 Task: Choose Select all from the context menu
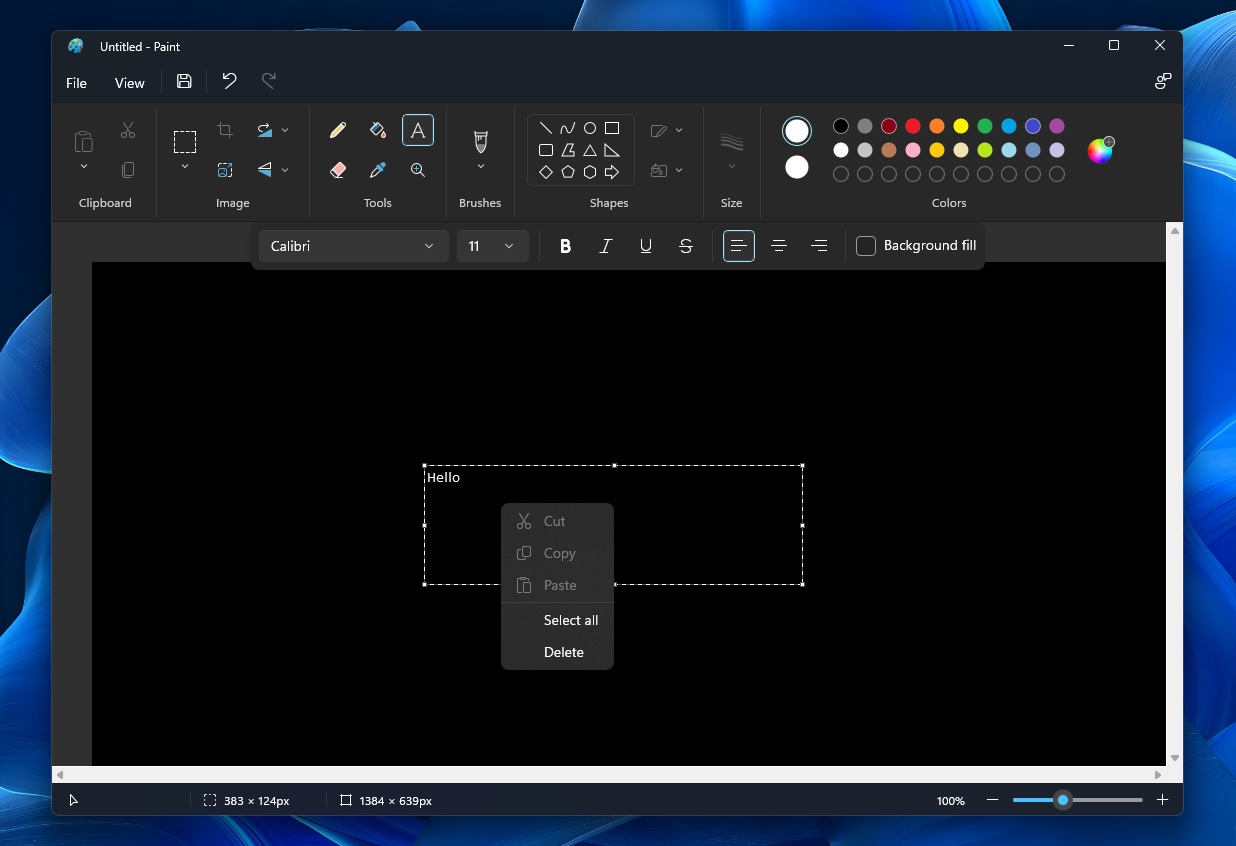tap(570, 620)
